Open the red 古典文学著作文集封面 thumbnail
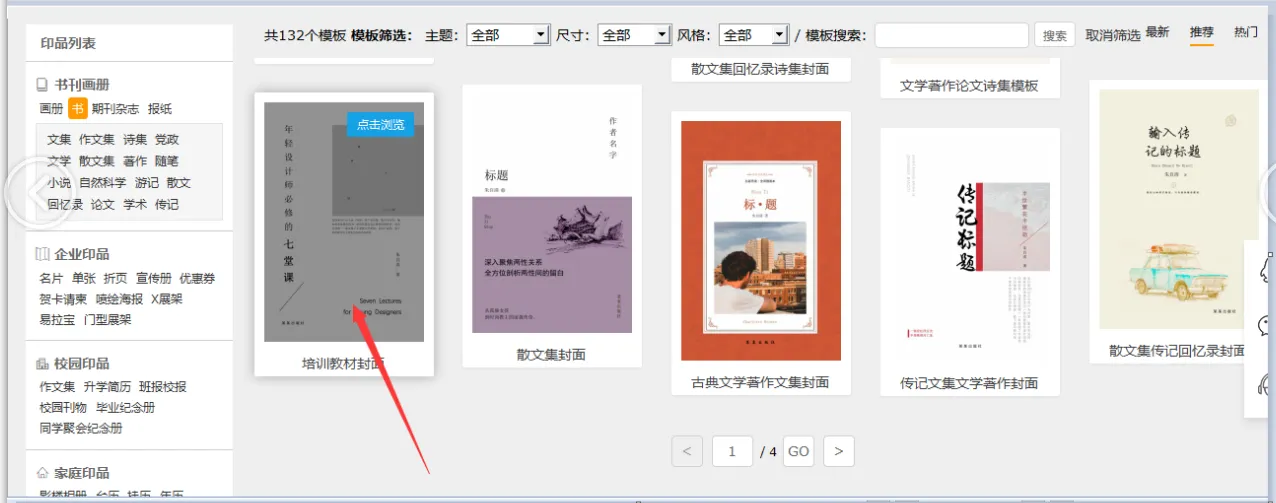The image size is (1276, 503). (x=761, y=241)
